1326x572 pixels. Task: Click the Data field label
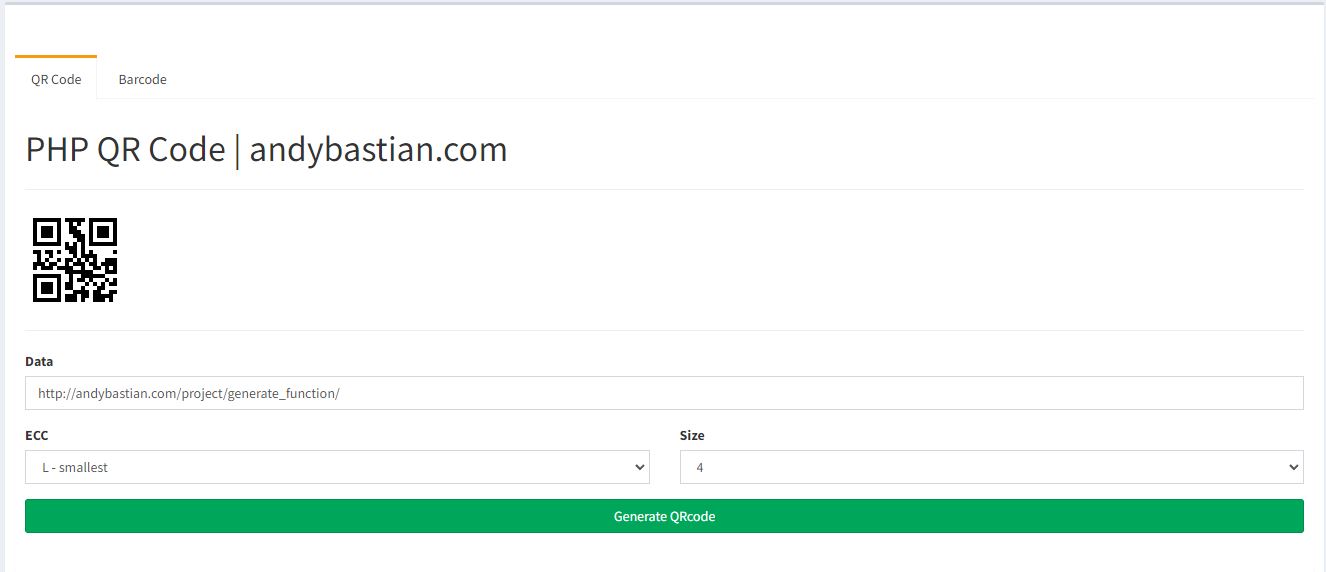(x=39, y=361)
